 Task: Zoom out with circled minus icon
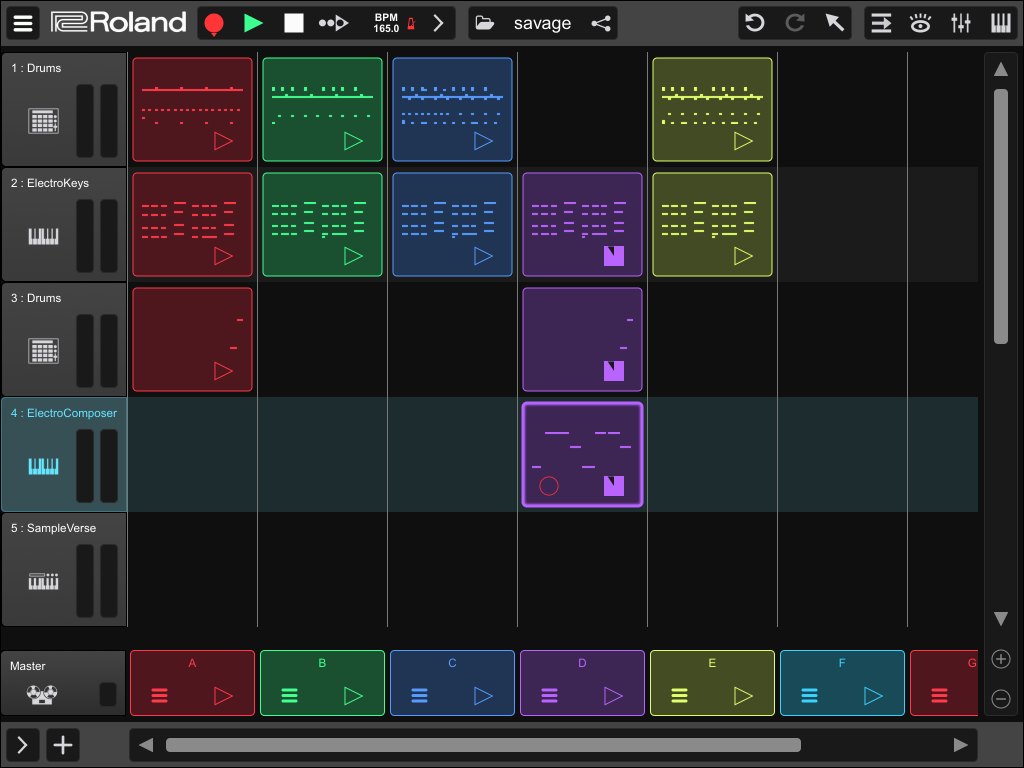click(1000, 699)
